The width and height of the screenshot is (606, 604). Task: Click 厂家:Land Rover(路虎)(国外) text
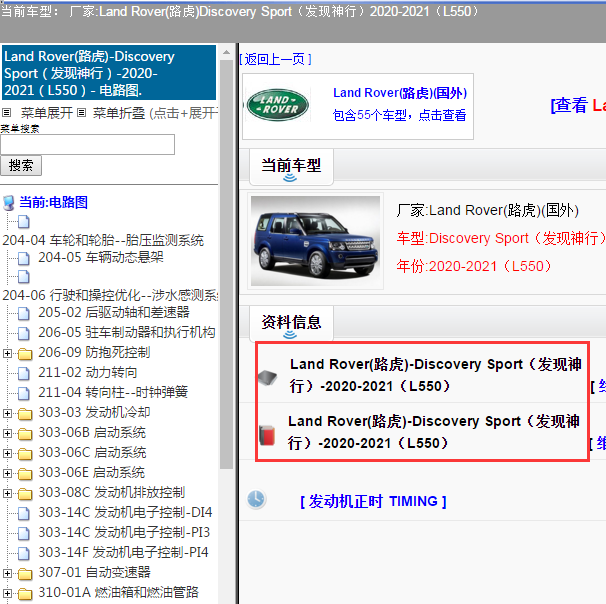point(487,211)
